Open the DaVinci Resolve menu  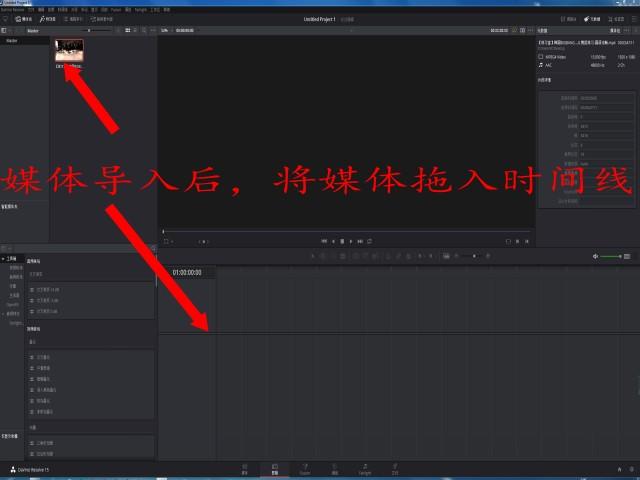[x=13, y=9]
